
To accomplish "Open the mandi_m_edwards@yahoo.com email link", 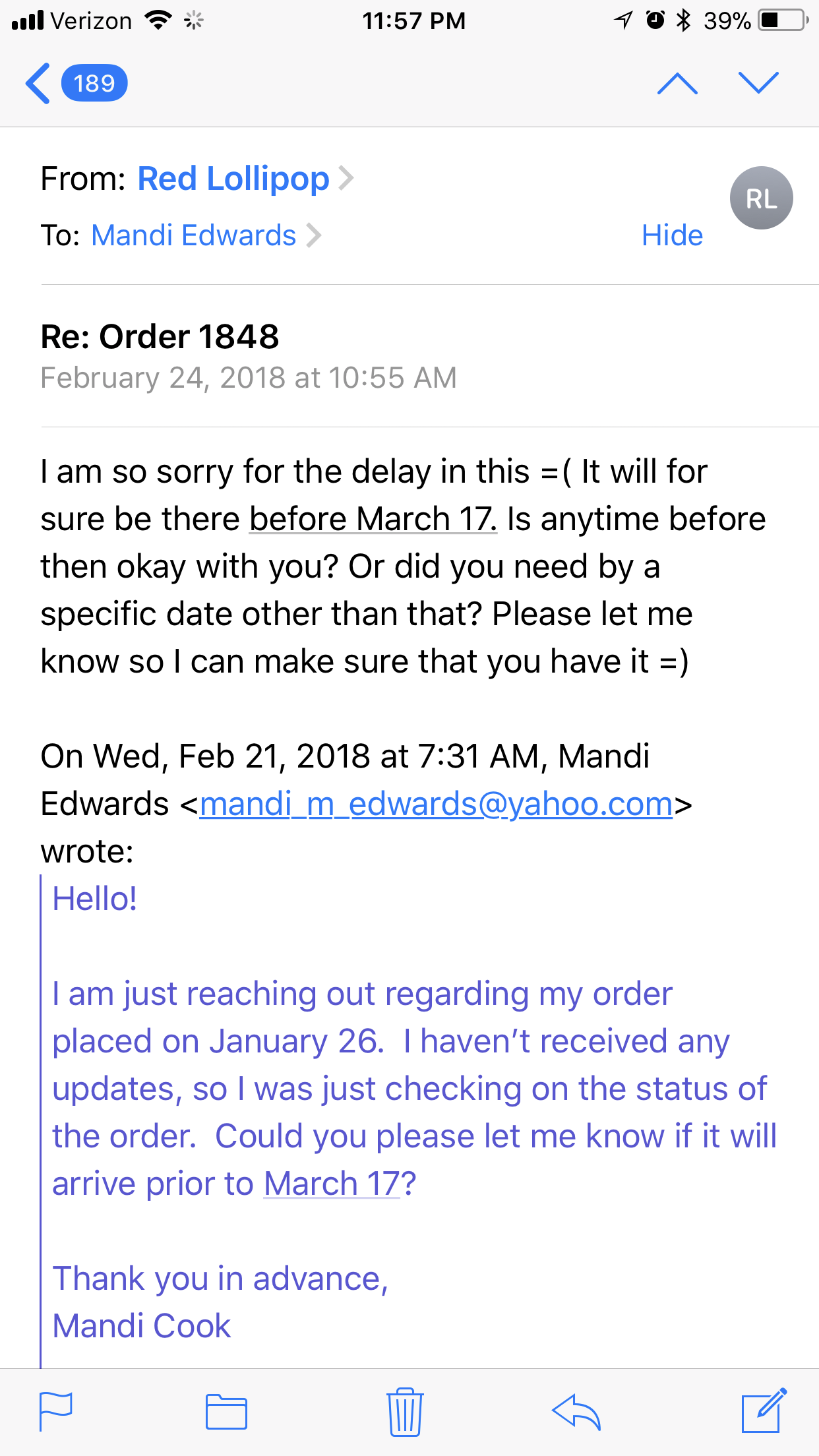I will point(436,804).
